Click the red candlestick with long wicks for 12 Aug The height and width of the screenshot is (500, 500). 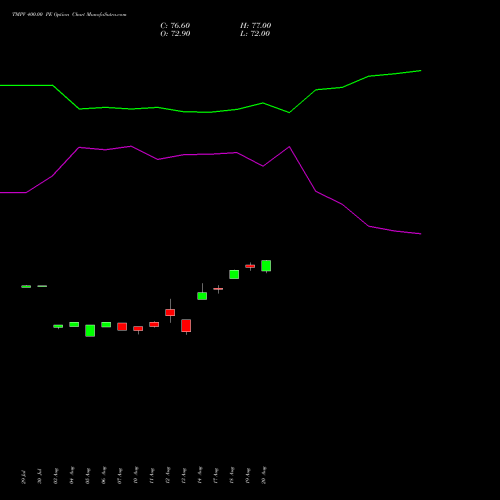(x=170, y=312)
